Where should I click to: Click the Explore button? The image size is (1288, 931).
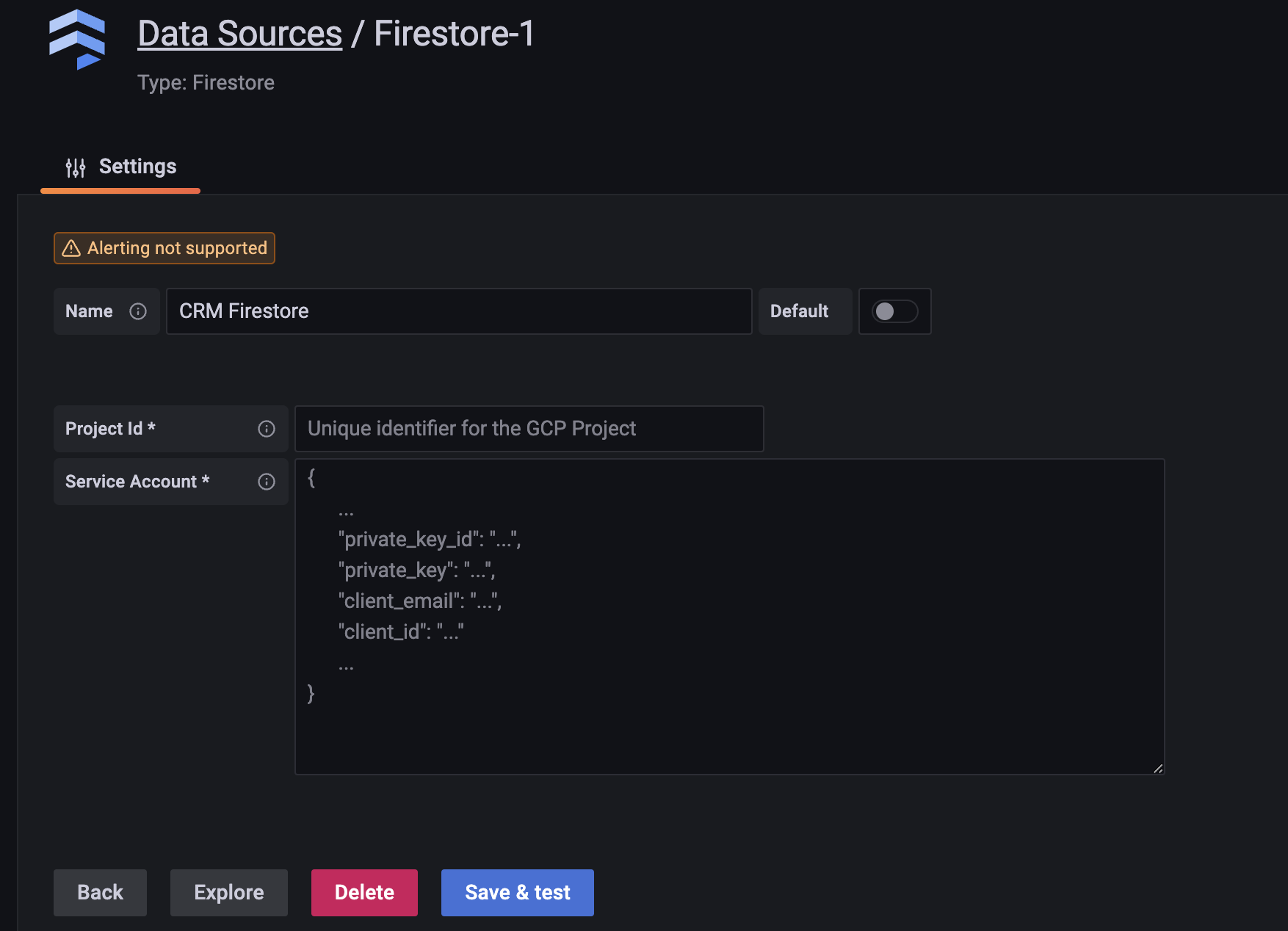pyautogui.click(x=229, y=893)
